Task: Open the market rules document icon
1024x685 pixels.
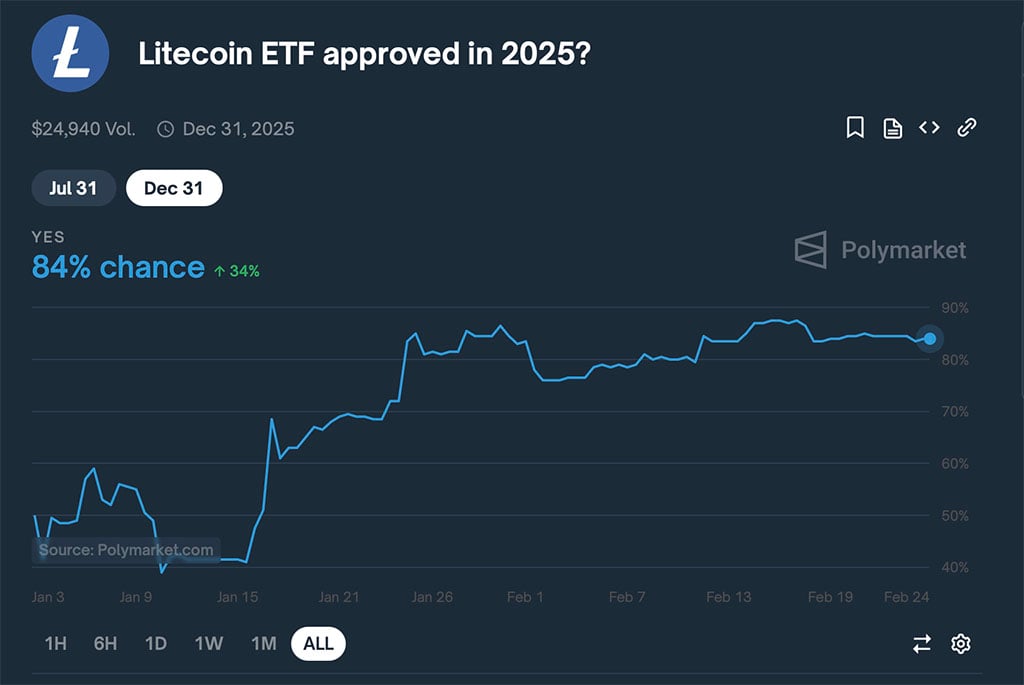Action: (x=892, y=127)
